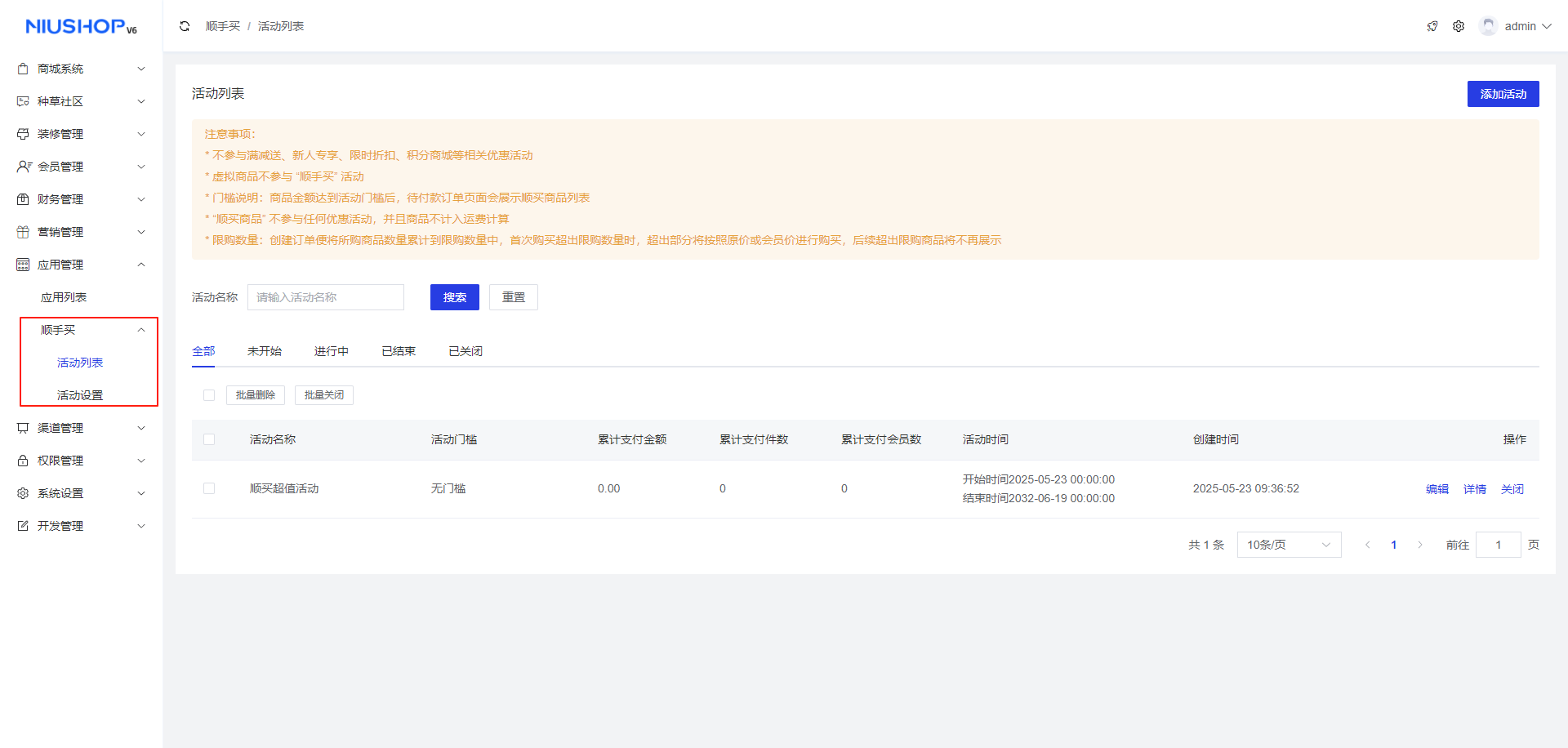Open the 商城系统 sidebar icon
The image size is (1568, 748).
[x=22, y=69]
